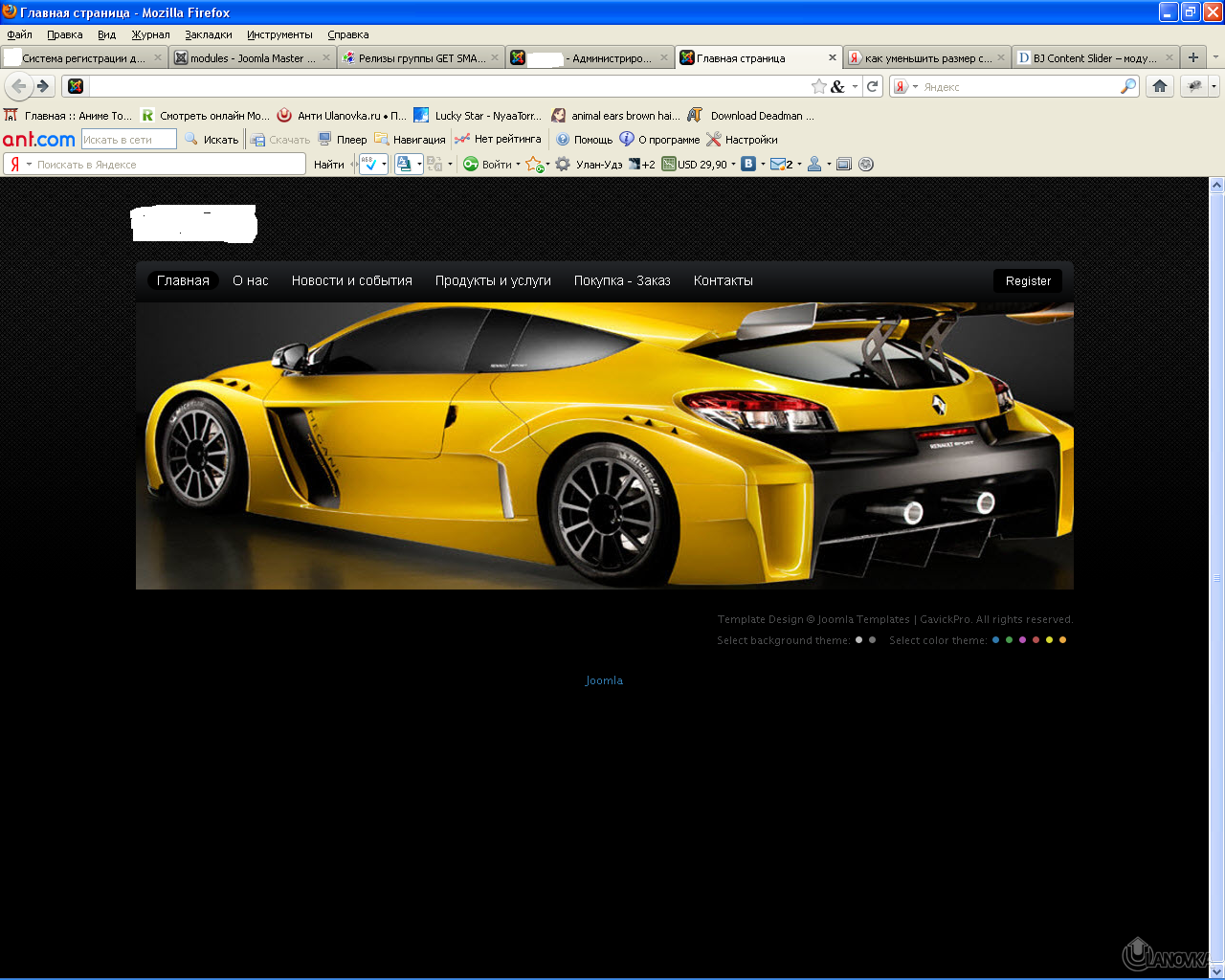Click the Плеер monitor icon

(x=325, y=140)
